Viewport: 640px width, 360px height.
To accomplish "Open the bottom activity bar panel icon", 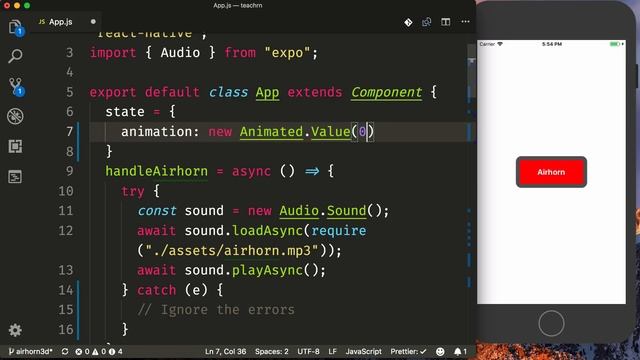I will pyautogui.click(x=15, y=177).
